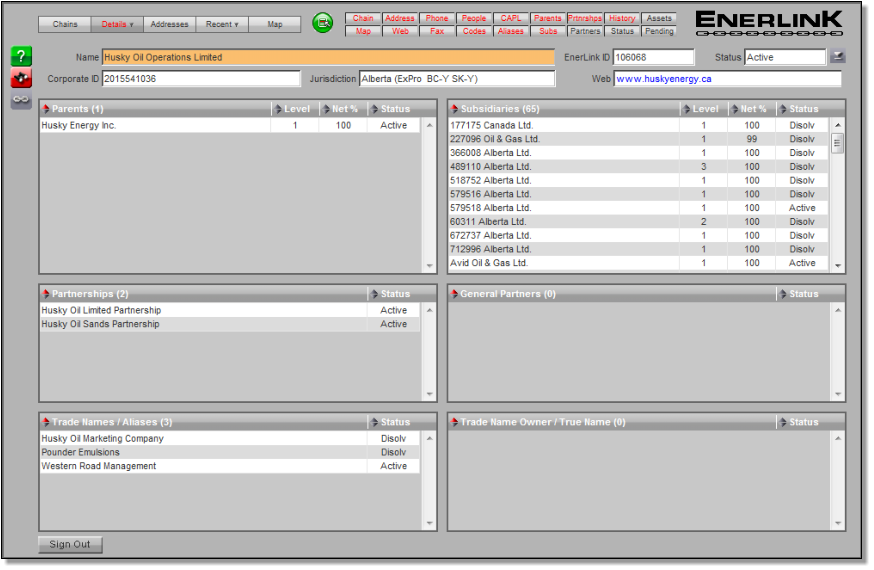
Task: Sort Subsidiaries panel by Net % column
Action: (751, 109)
